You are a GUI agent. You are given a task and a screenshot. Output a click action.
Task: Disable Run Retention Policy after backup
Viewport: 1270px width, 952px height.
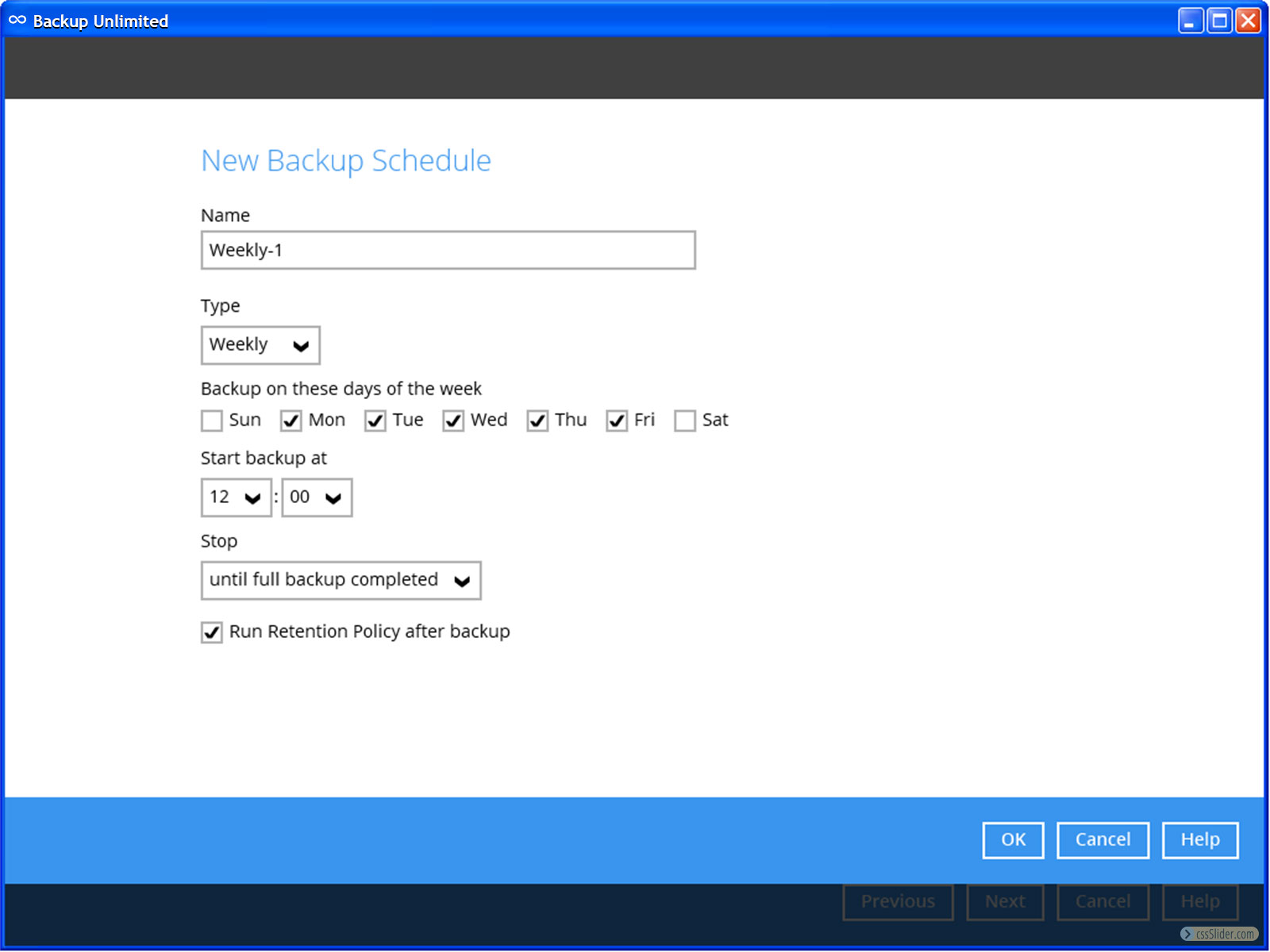click(212, 632)
